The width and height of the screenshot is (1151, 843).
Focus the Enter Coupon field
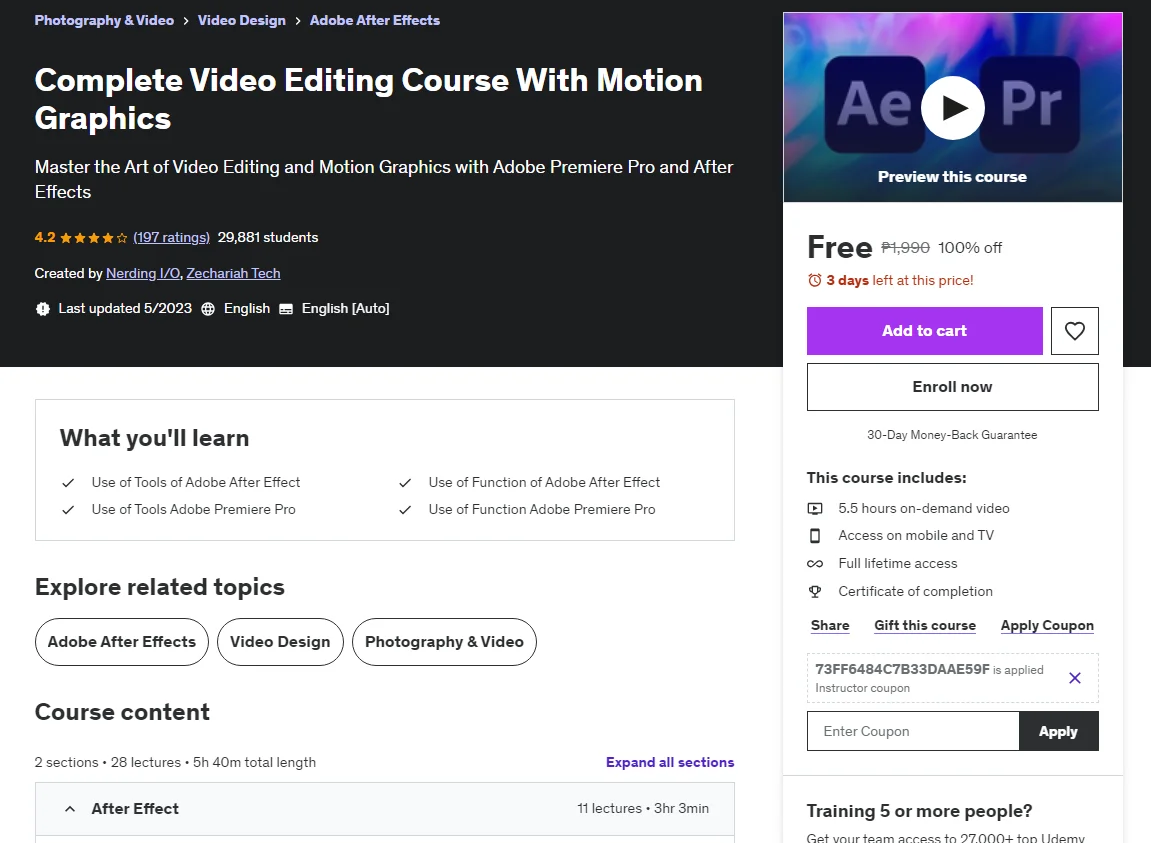point(912,731)
